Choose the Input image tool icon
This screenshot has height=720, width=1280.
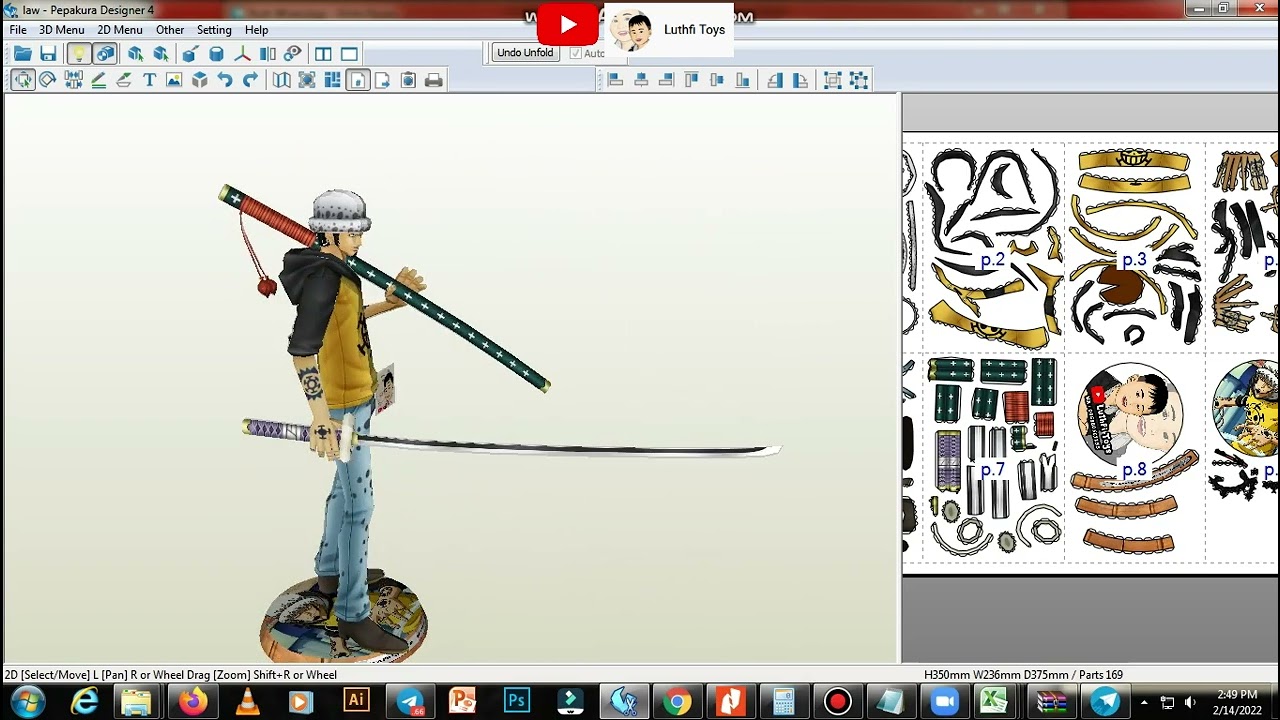click(174, 80)
